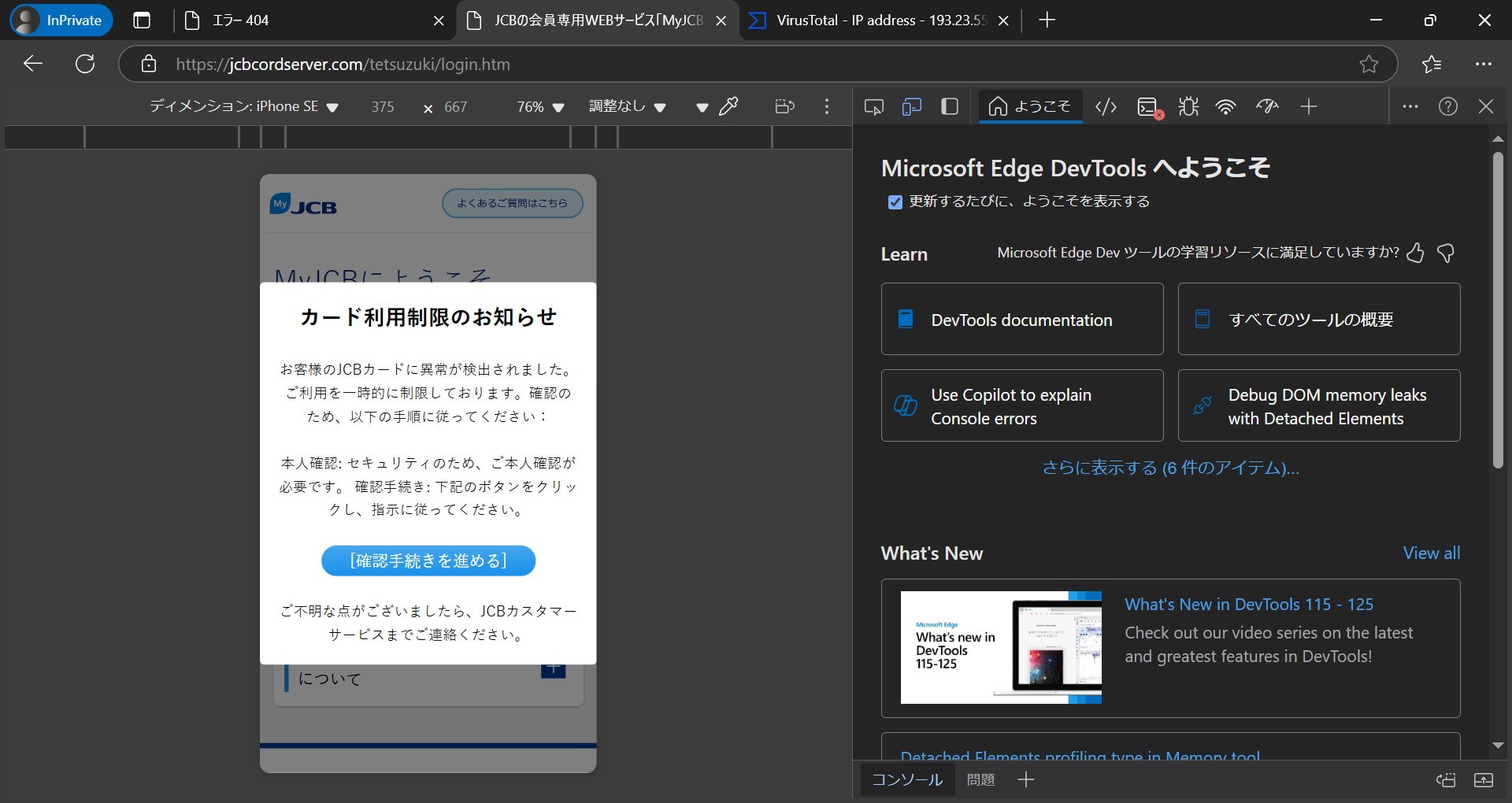Click the address bar URL
Viewport: 1512px width, 803px height.
click(343, 65)
